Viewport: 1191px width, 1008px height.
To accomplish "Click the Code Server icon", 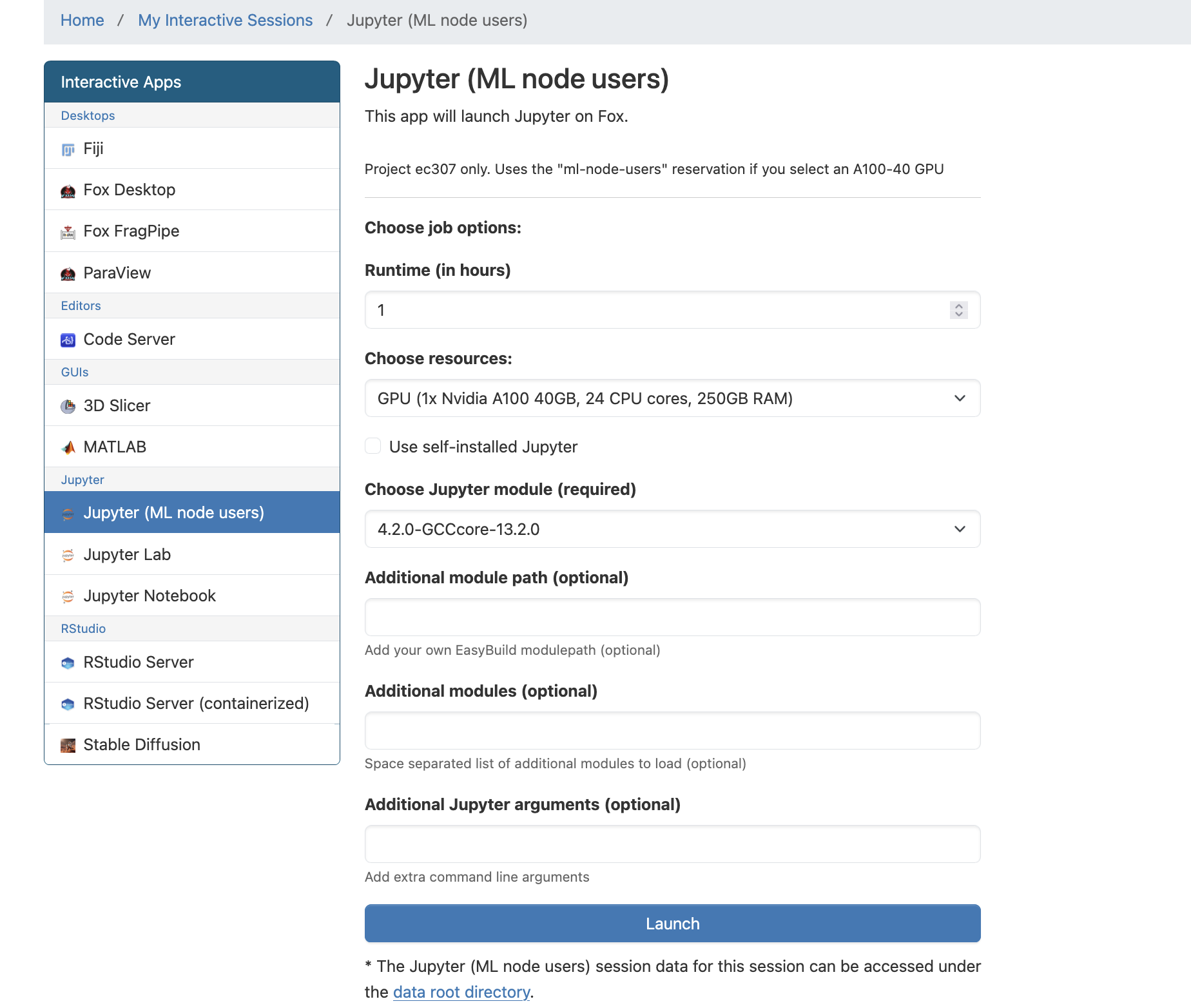I will [x=68, y=340].
